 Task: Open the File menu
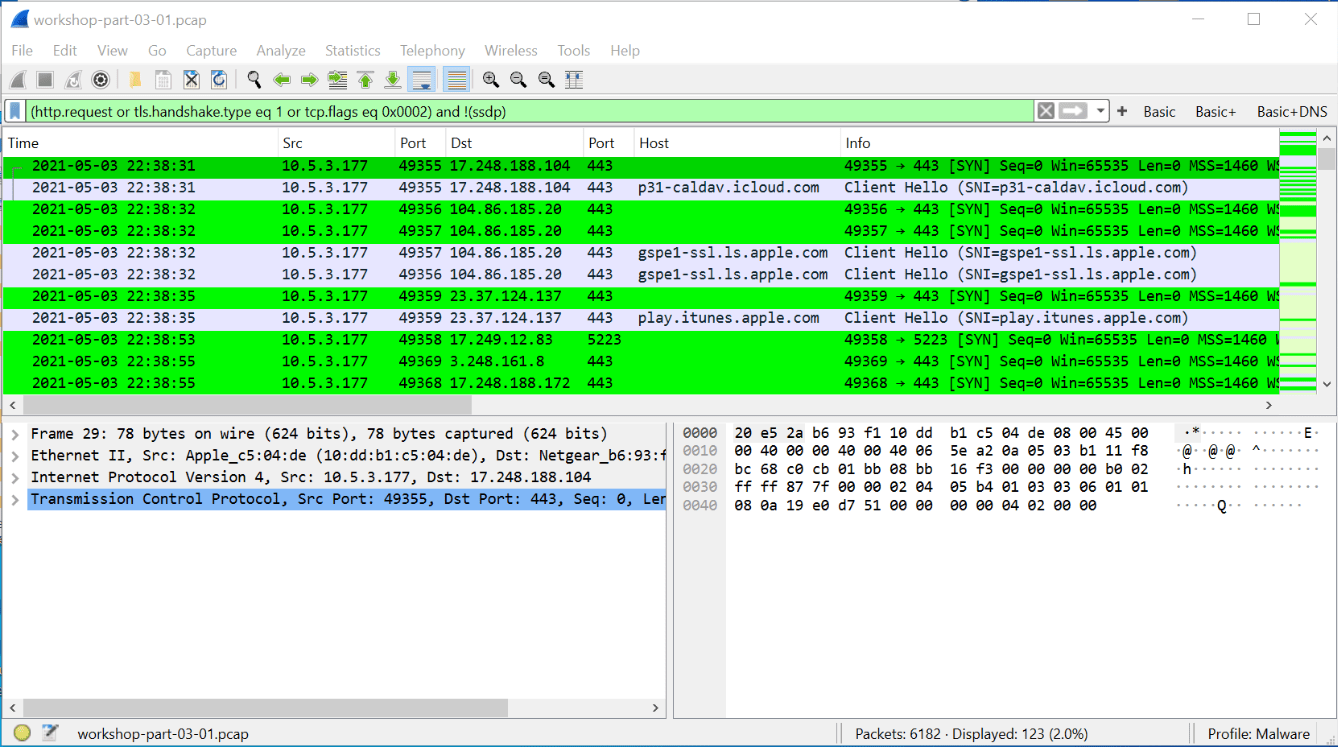(22, 50)
